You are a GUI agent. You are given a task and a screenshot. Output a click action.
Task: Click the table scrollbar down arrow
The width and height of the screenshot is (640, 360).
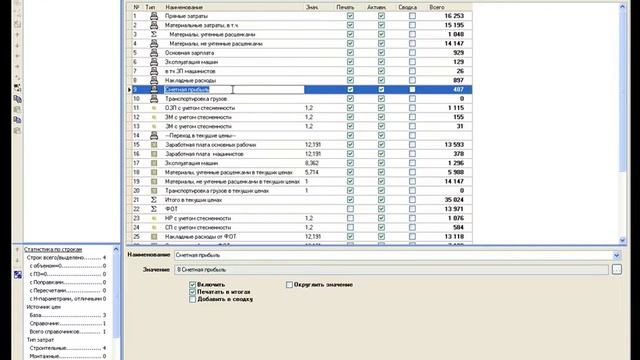coord(622,240)
